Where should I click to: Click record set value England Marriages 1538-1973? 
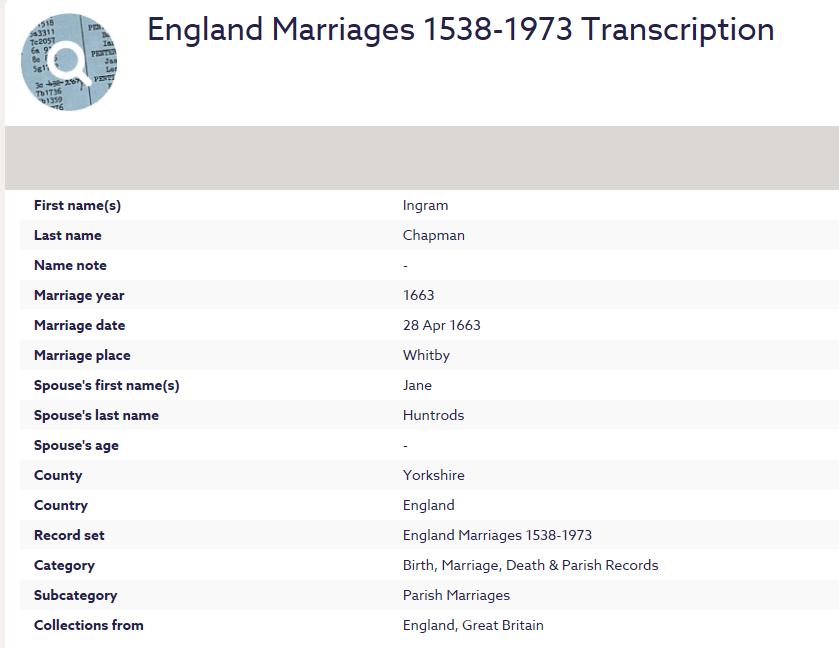[497, 535]
